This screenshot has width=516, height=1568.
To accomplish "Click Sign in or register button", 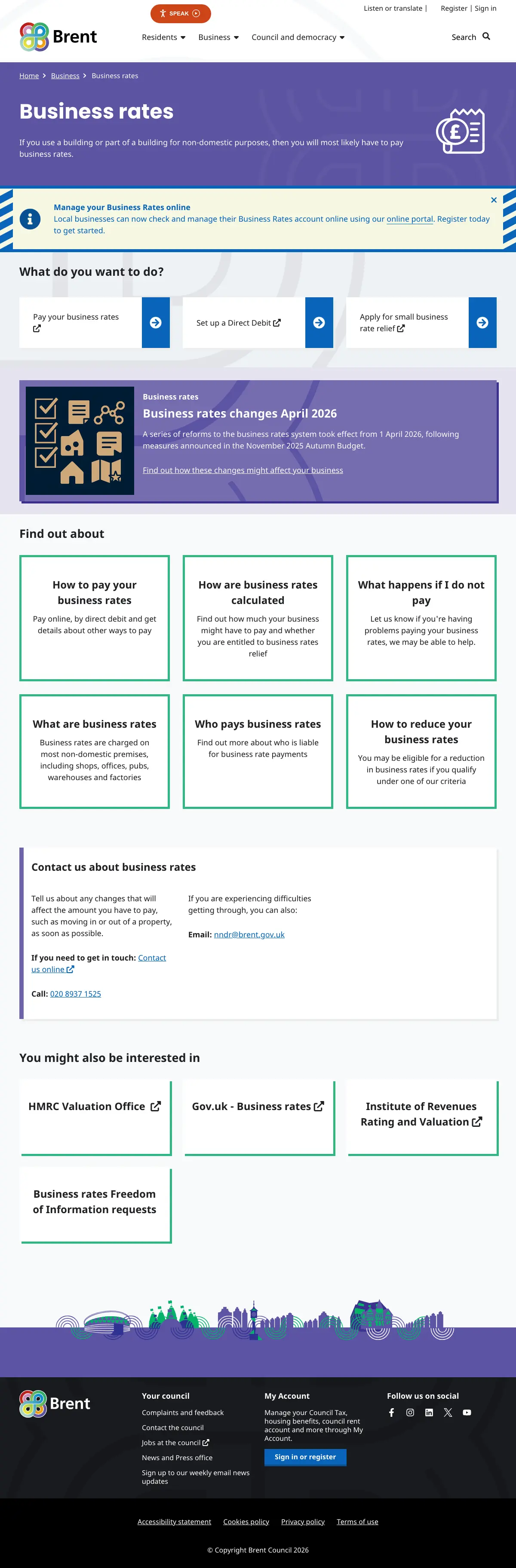I will pyautogui.click(x=305, y=1457).
